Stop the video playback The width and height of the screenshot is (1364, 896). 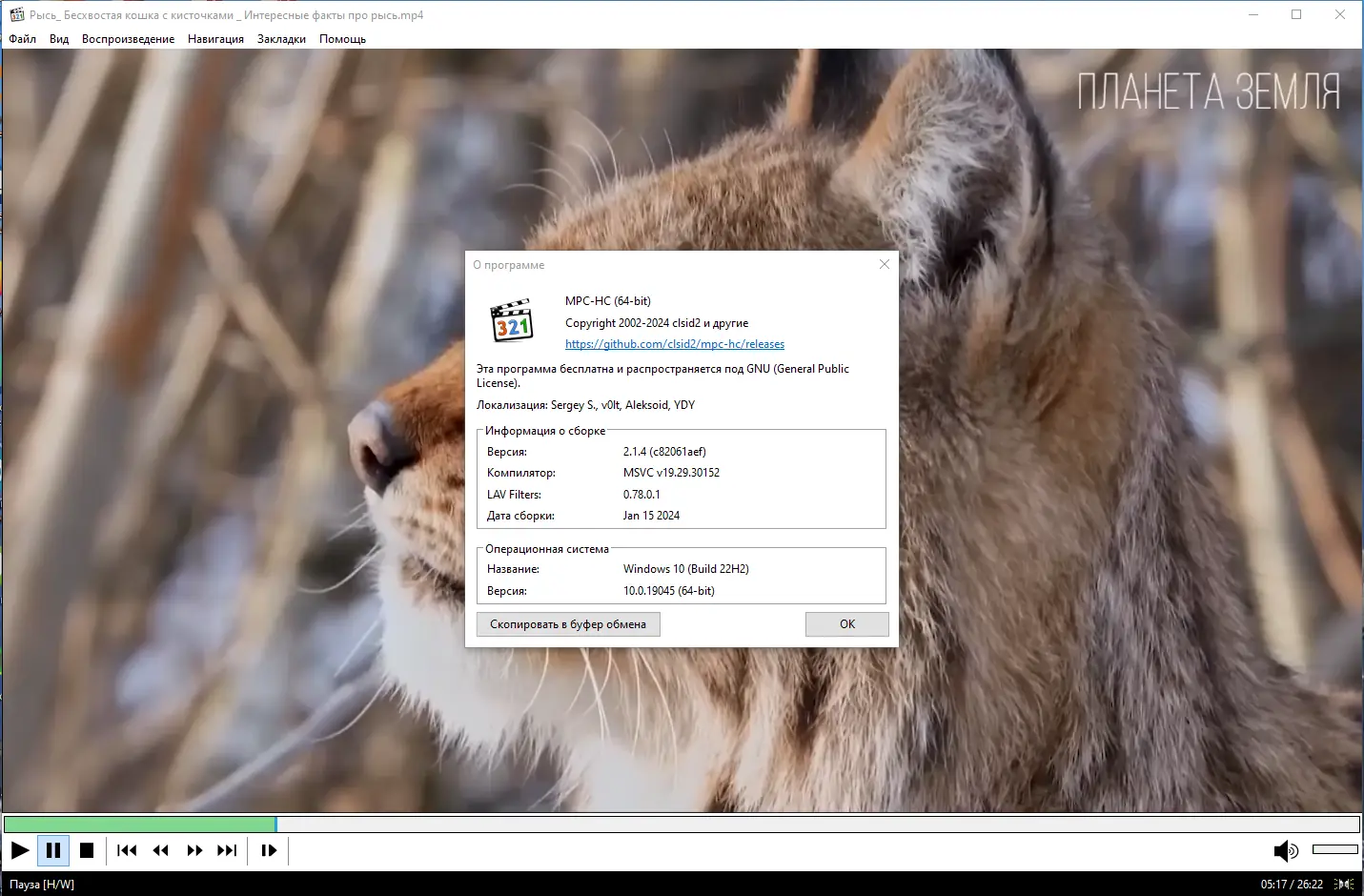(x=87, y=850)
